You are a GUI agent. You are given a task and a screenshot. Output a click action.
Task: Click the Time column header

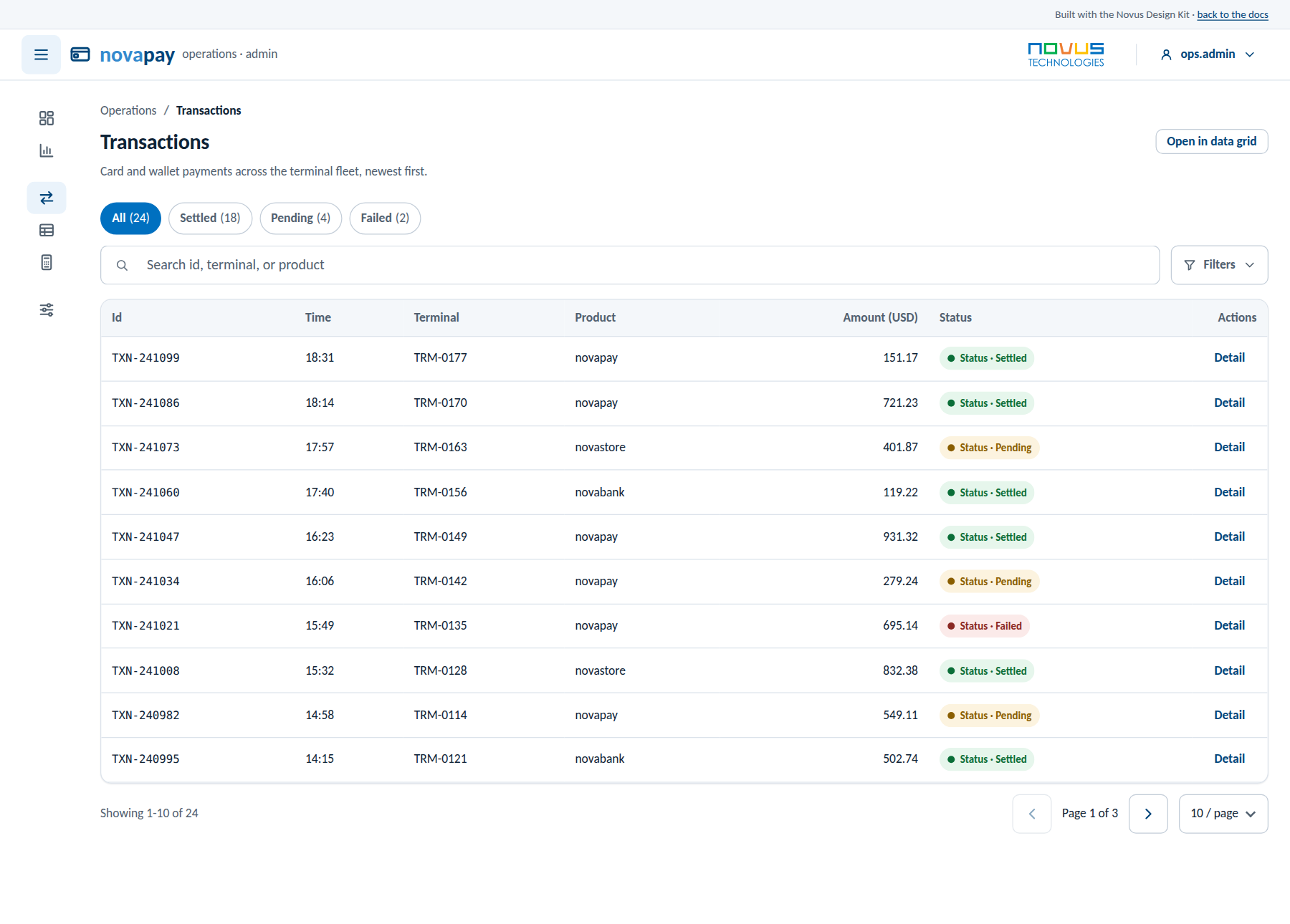318,318
